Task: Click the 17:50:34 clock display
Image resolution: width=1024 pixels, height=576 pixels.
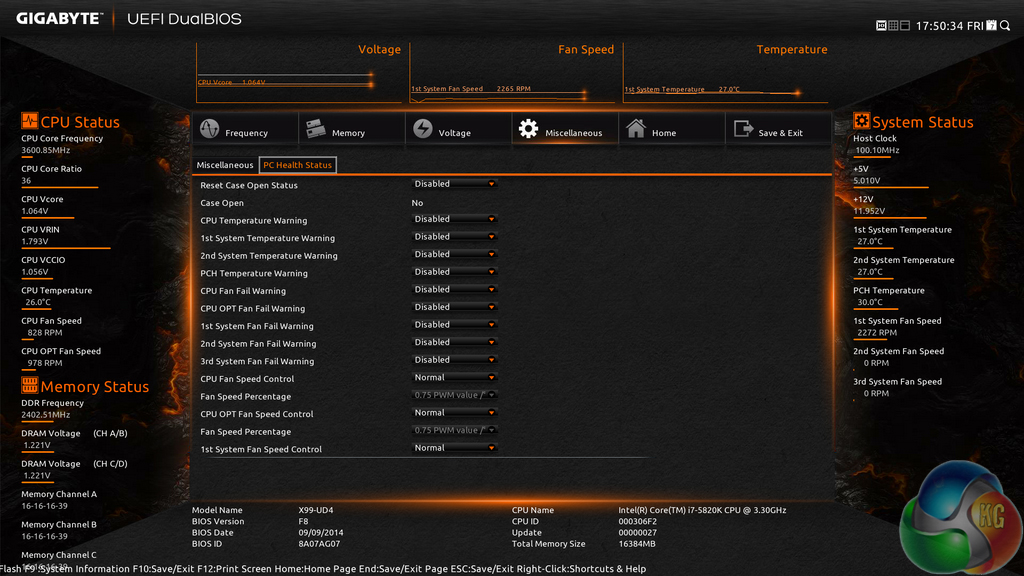Action: (x=939, y=26)
